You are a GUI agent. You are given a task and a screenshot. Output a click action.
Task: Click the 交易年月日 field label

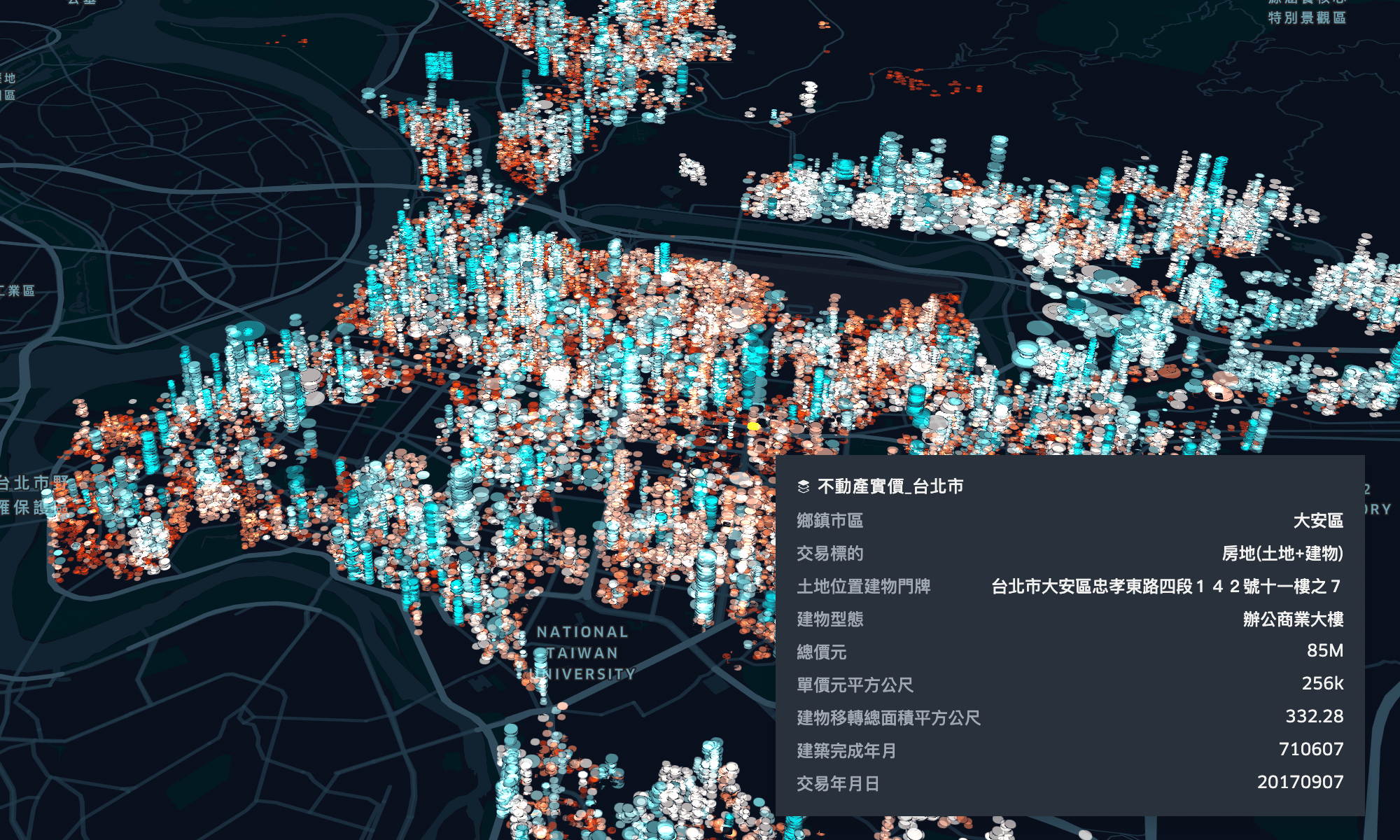point(838,783)
